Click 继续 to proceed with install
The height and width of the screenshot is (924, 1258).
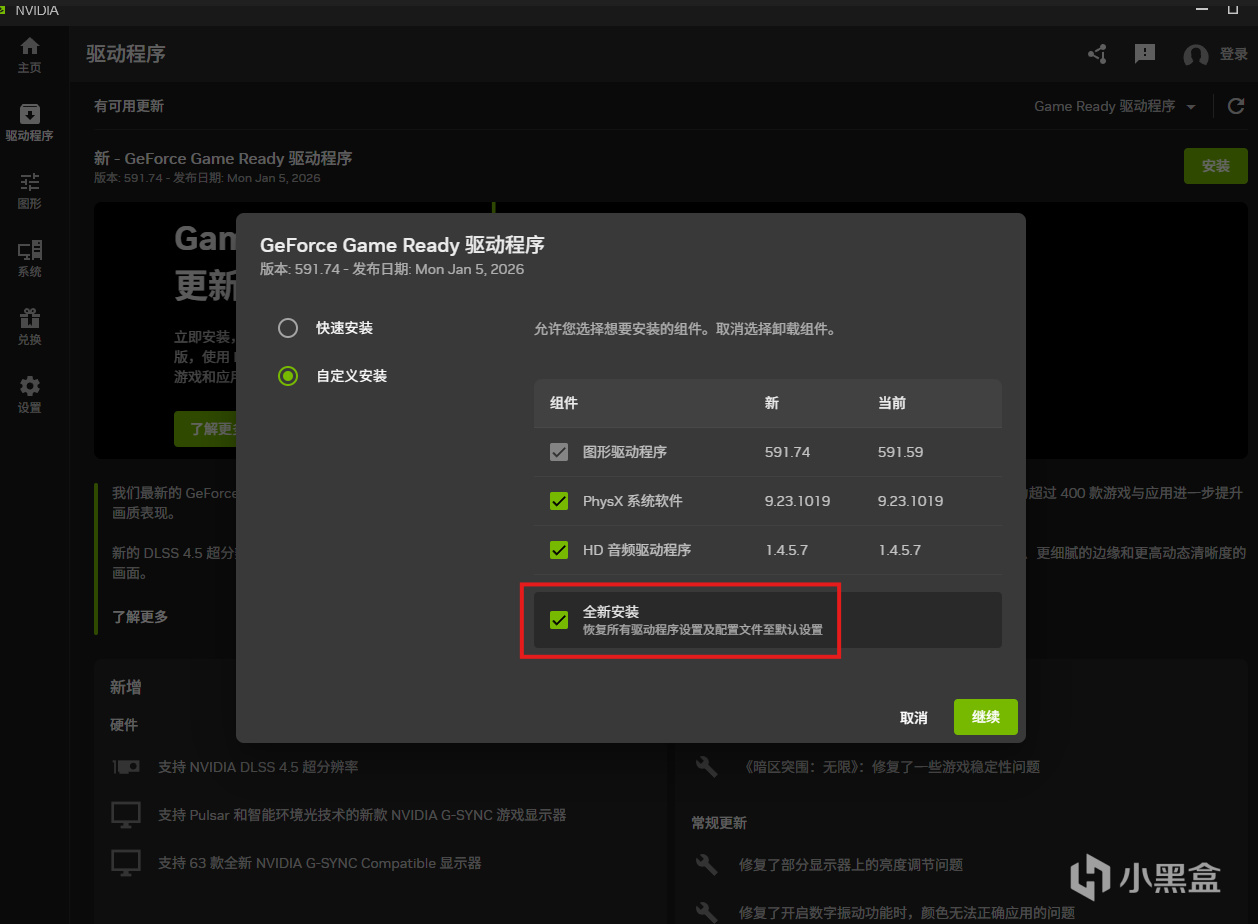pos(986,717)
